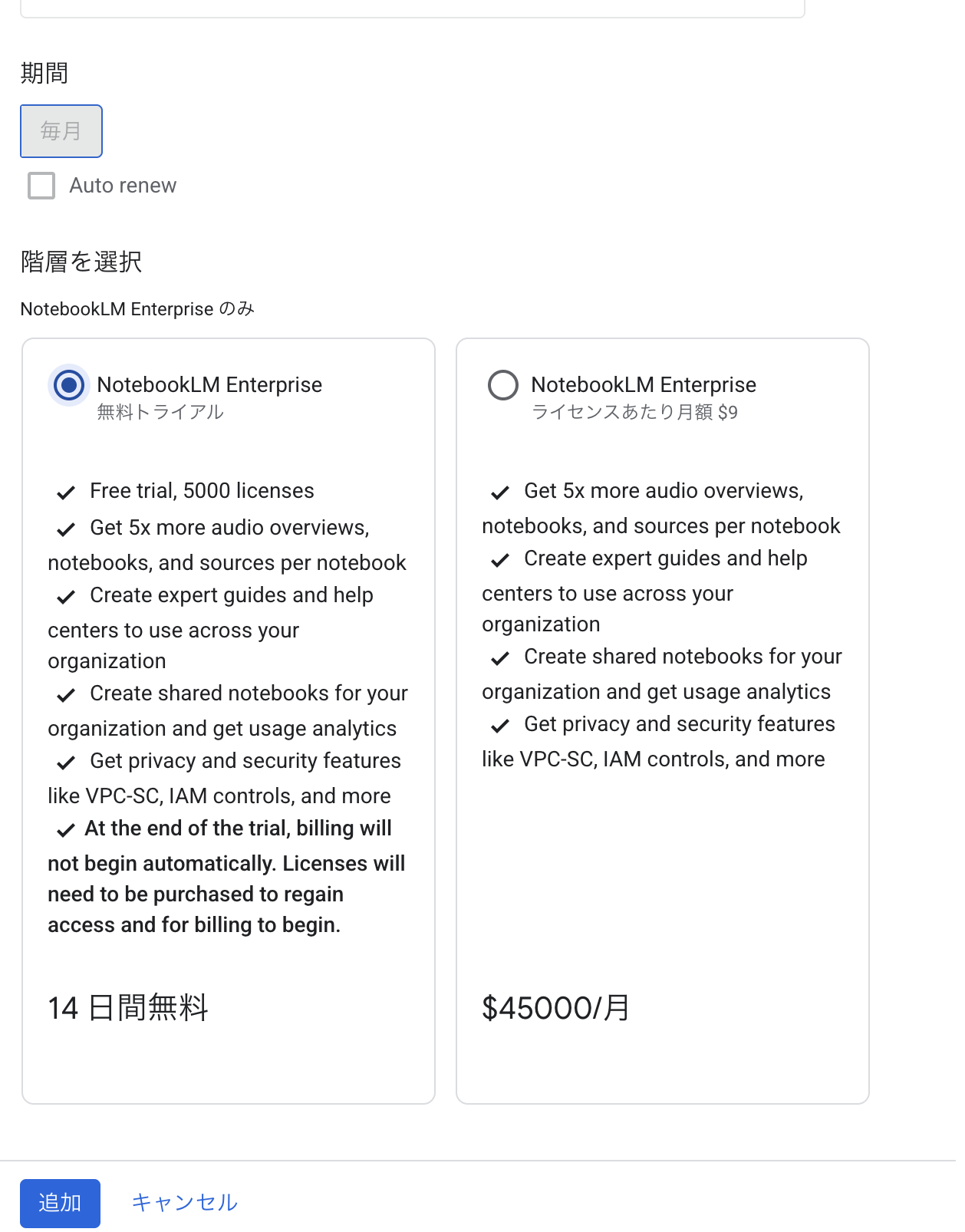Viewport: 965px width, 1232px height.
Task: Select the NotebookLM Enterprise paid tier radio button
Action: click(503, 385)
